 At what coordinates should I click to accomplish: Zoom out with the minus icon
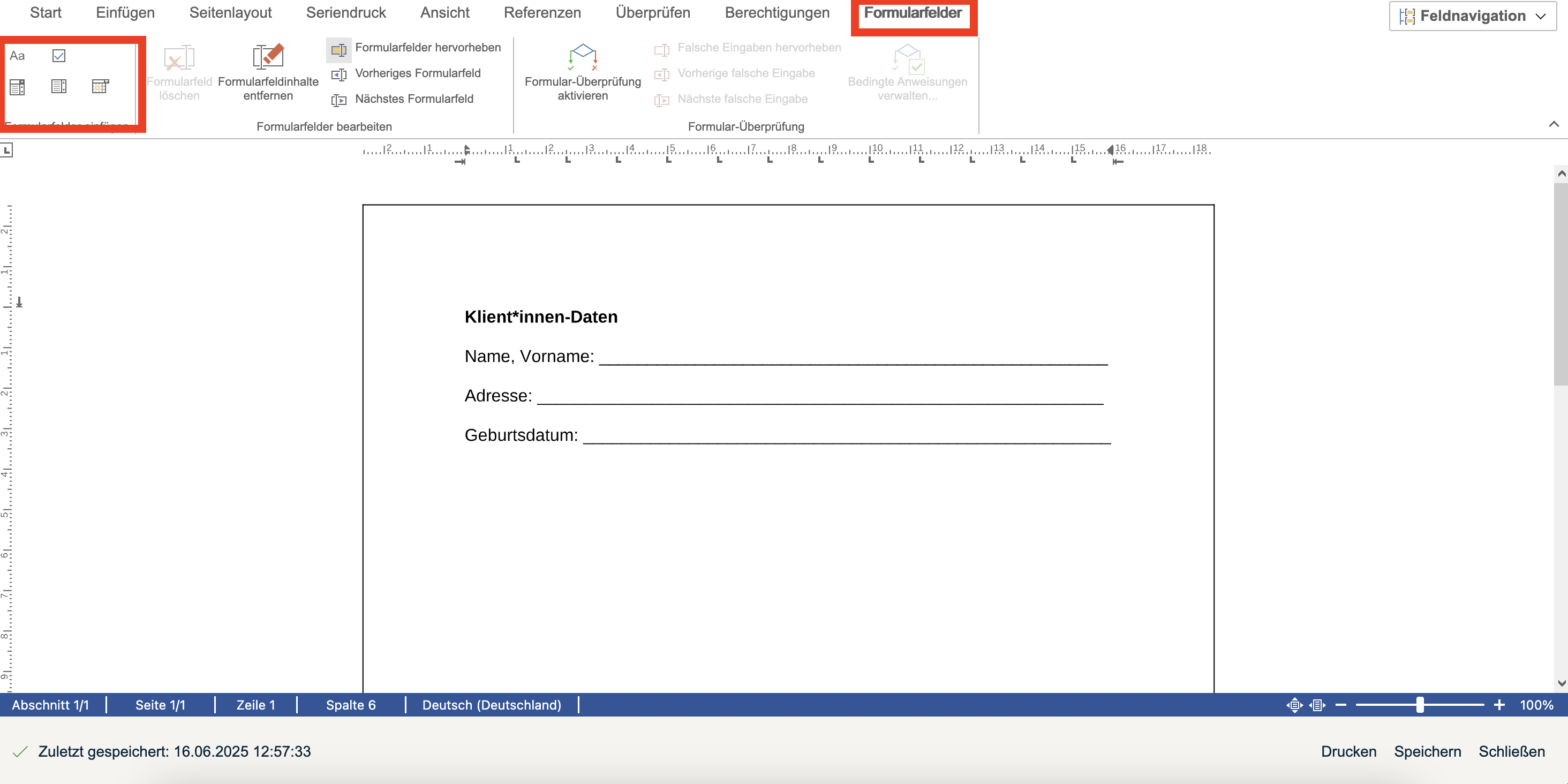pyautogui.click(x=1341, y=705)
